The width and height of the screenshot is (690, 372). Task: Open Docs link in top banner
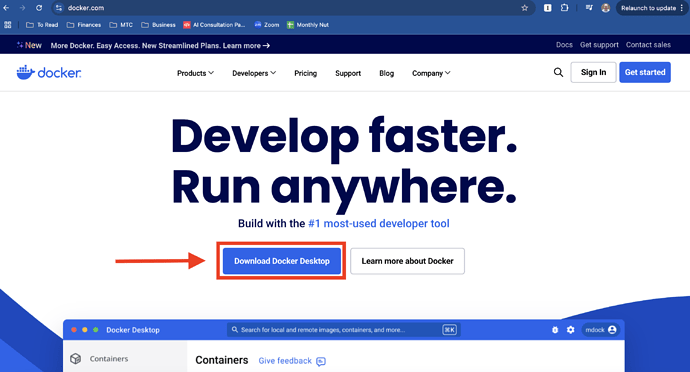pyautogui.click(x=564, y=45)
